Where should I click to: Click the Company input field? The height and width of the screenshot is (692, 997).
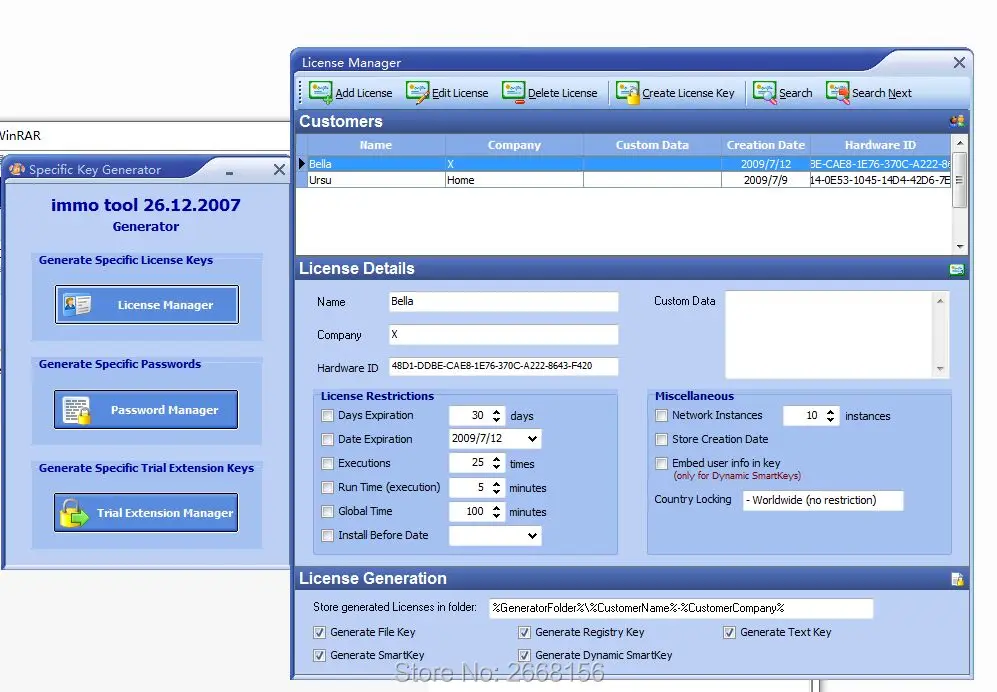click(504, 335)
